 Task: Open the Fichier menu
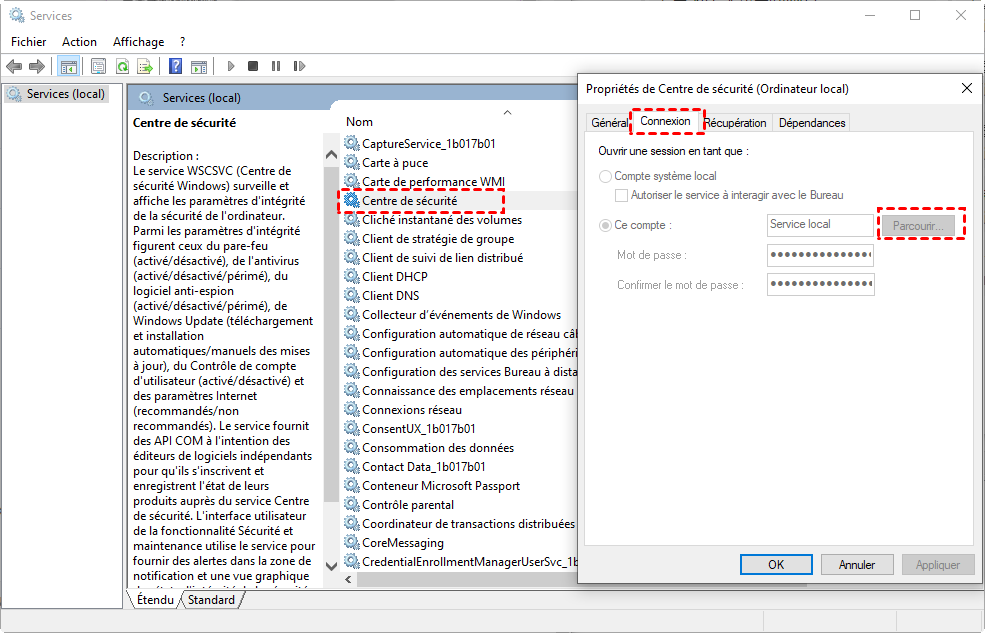29,42
